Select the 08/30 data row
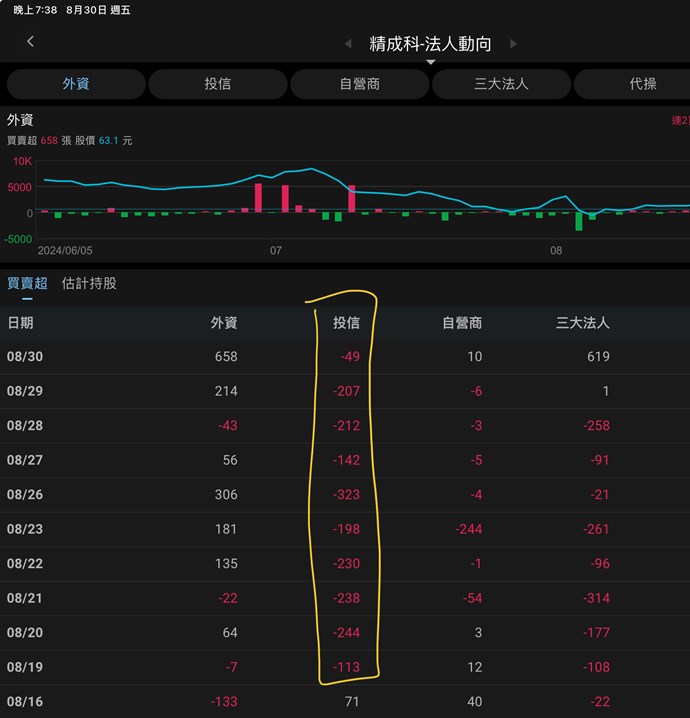Viewport: 690px width, 718px height. [x=345, y=357]
